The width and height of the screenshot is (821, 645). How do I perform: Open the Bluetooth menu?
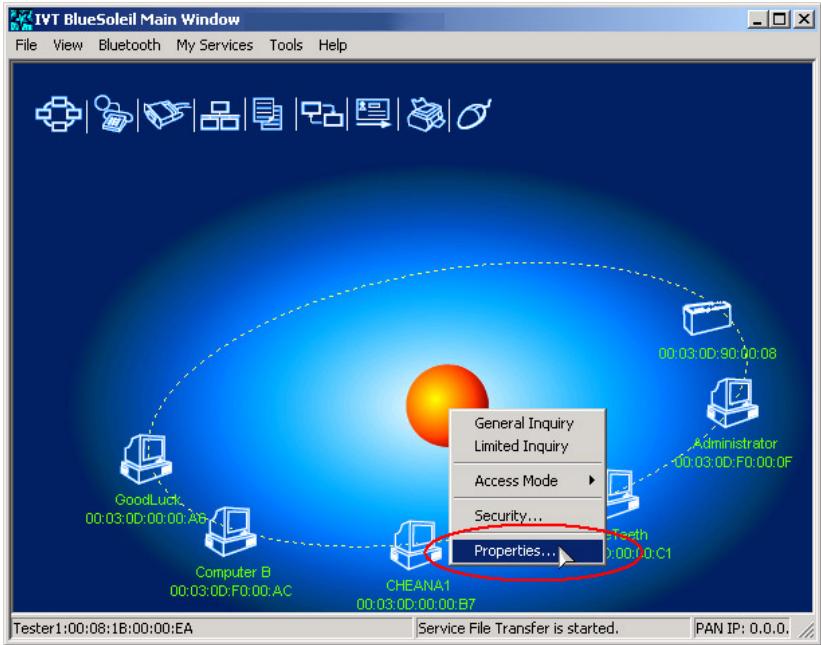(x=129, y=46)
